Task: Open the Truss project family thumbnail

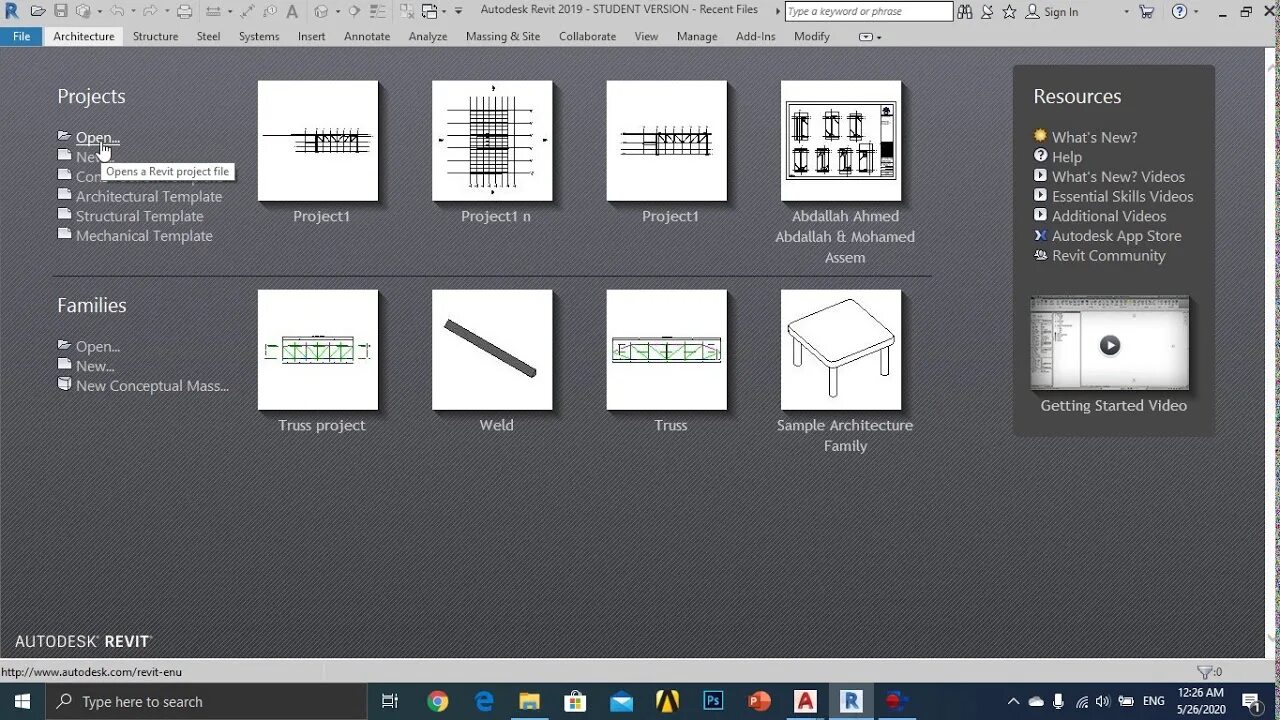Action: tap(318, 350)
